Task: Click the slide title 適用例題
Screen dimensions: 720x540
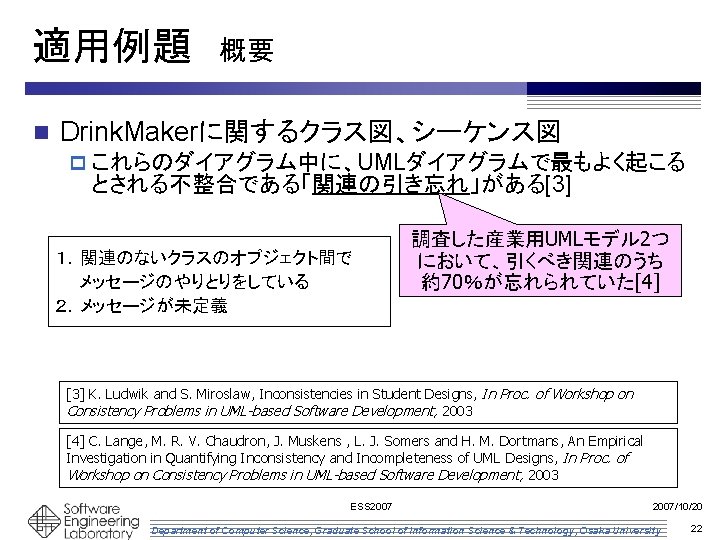Action: tap(112, 45)
